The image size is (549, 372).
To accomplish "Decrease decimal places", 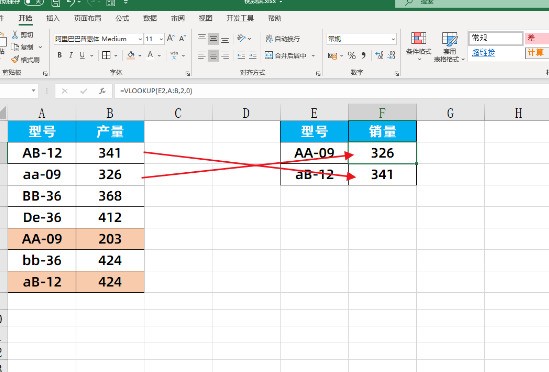I will pyautogui.click(x=391, y=55).
